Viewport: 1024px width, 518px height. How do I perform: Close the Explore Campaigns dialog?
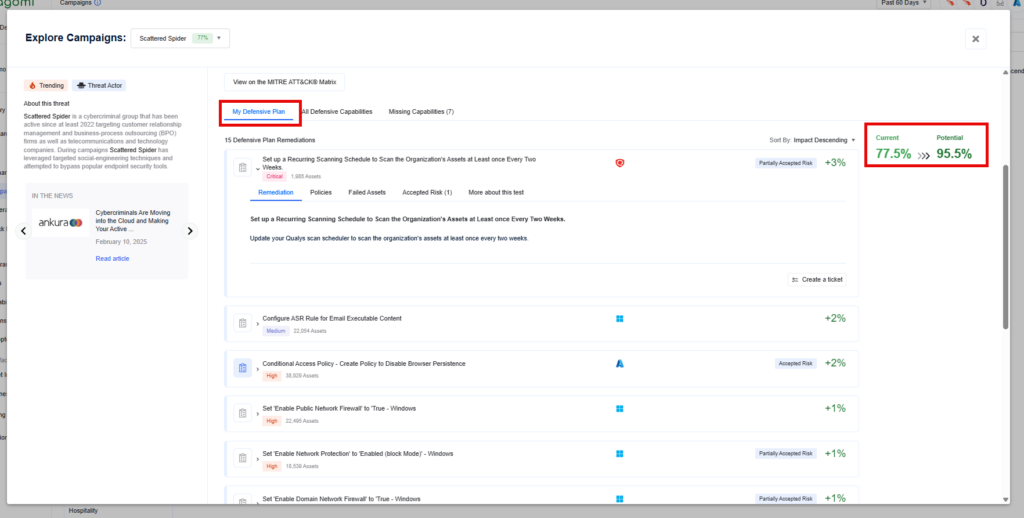pos(975,39)
